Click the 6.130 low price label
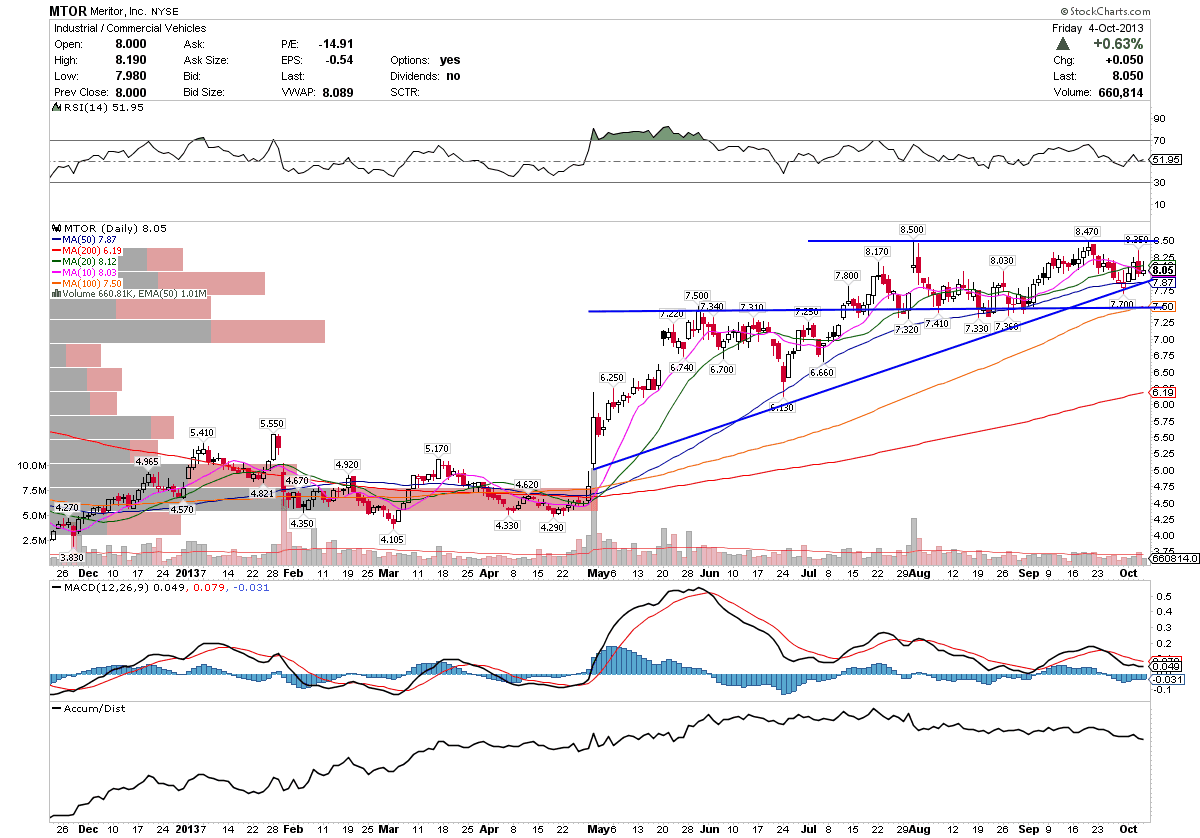This screenshot has width=1200, height=838. (781, 408)
